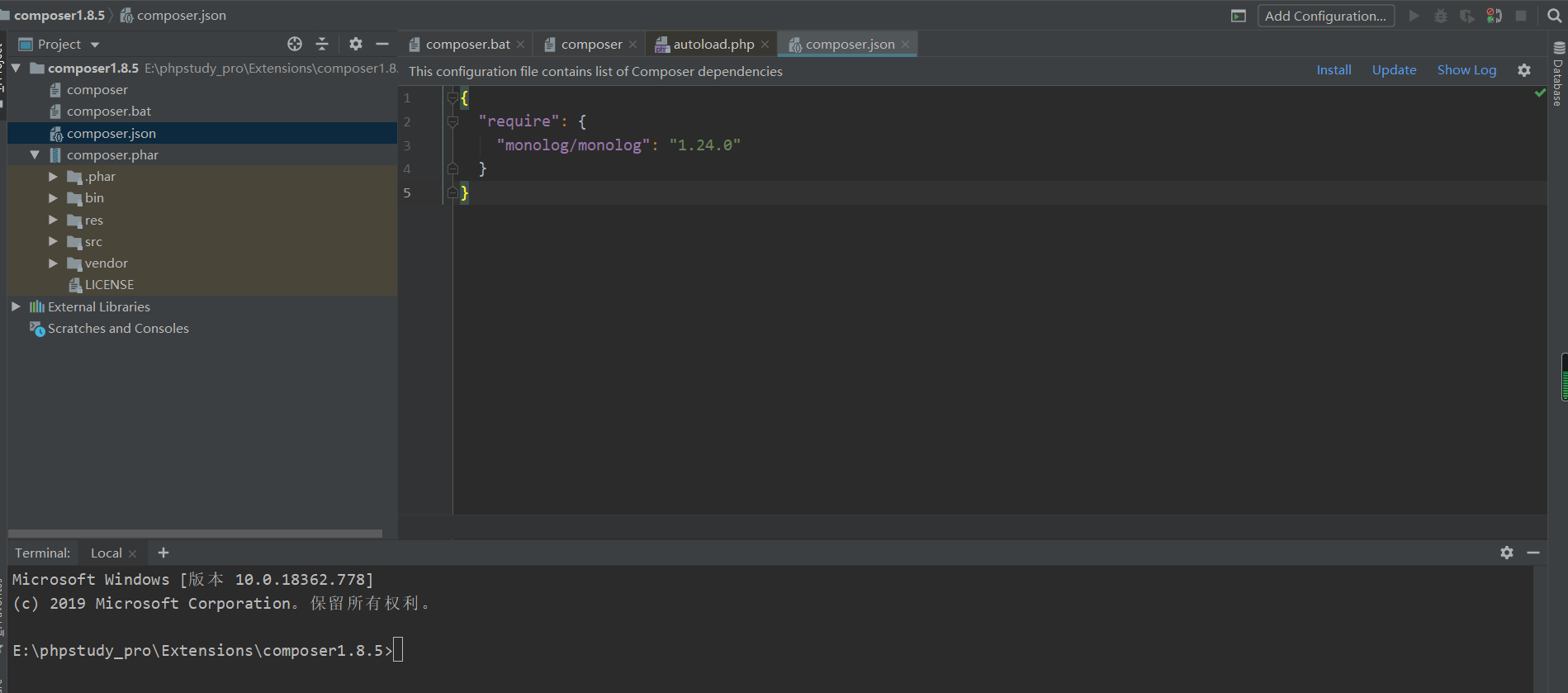Click the Listen for PHP Debug Connections icon

1494,16
